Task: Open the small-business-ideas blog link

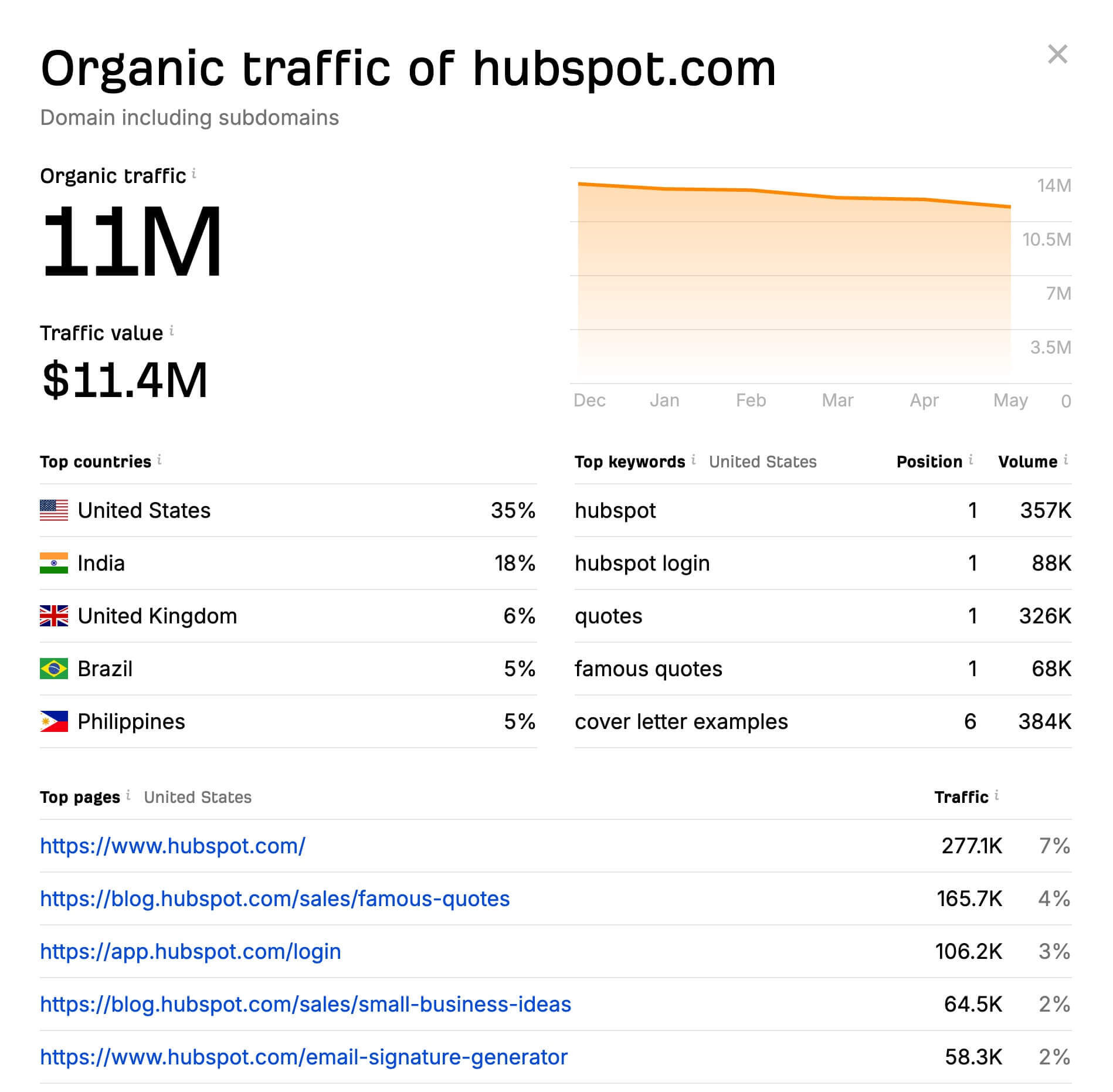Action: click(305, 1004)
